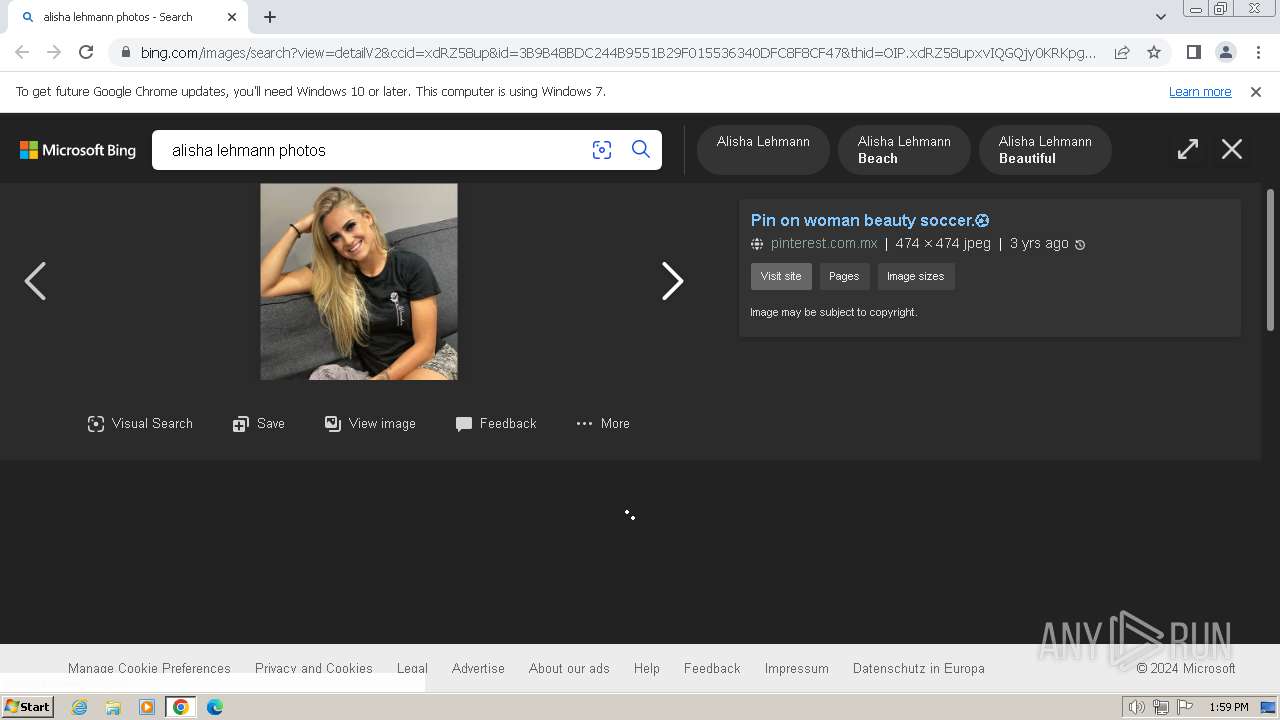Open Chrome three-dot menu
The image size is (1280, 720).
[x=1257, y=52]
